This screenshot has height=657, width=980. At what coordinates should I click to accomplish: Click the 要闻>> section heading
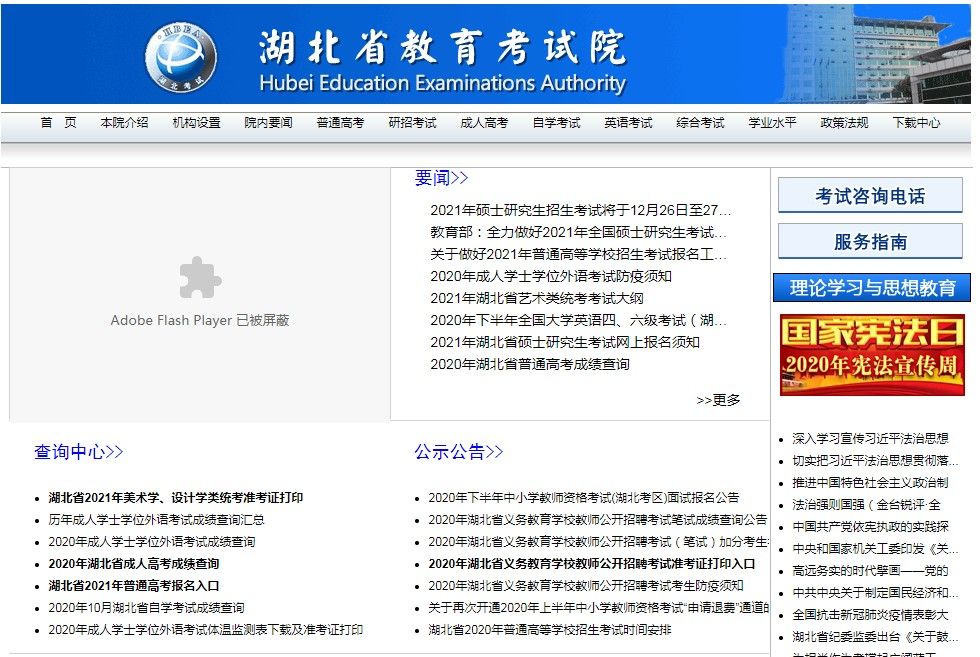tap(441, 178)
